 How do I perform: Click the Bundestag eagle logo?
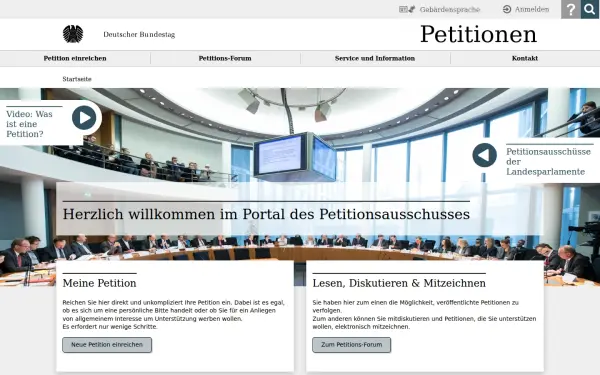pos(73,34)
